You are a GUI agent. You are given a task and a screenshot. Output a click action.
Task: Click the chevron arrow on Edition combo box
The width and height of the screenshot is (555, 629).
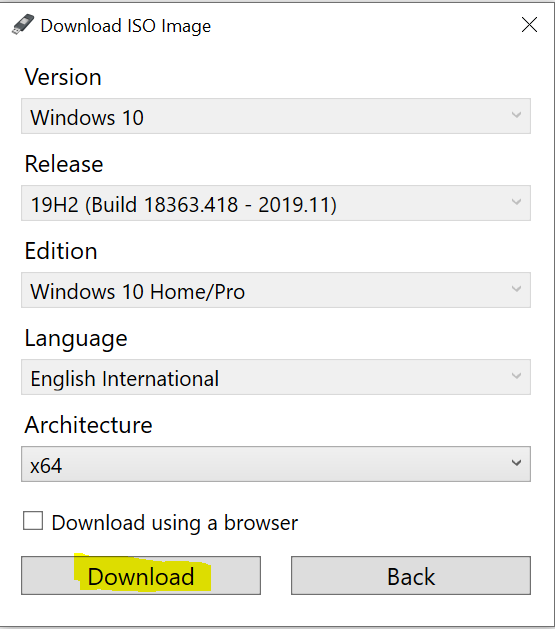click(517, 289)
